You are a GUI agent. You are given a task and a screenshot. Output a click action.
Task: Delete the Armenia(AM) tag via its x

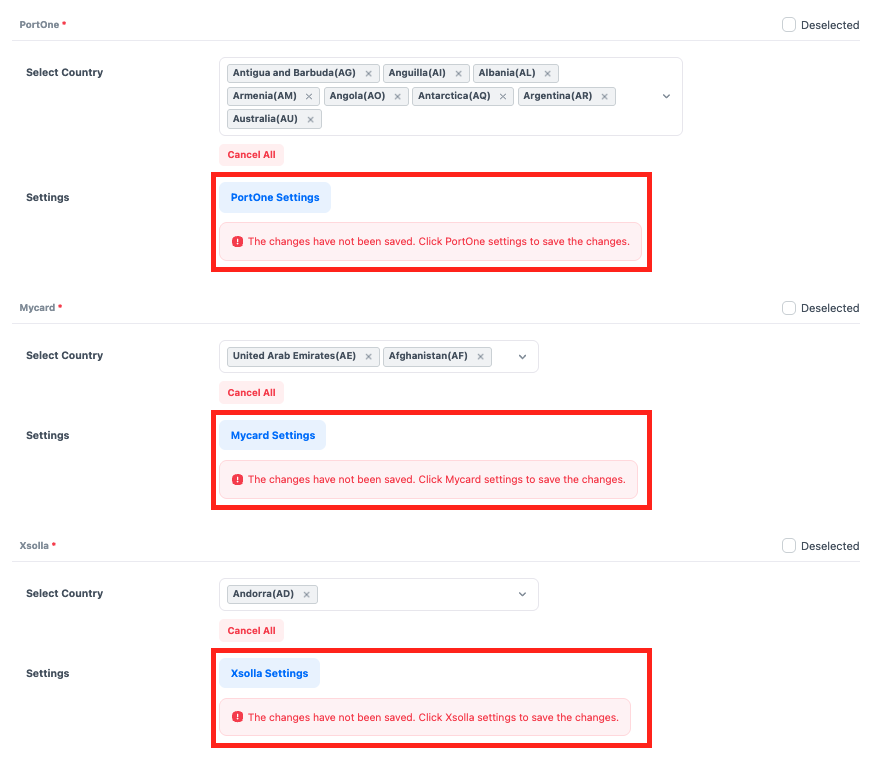(x=309, y=97)
